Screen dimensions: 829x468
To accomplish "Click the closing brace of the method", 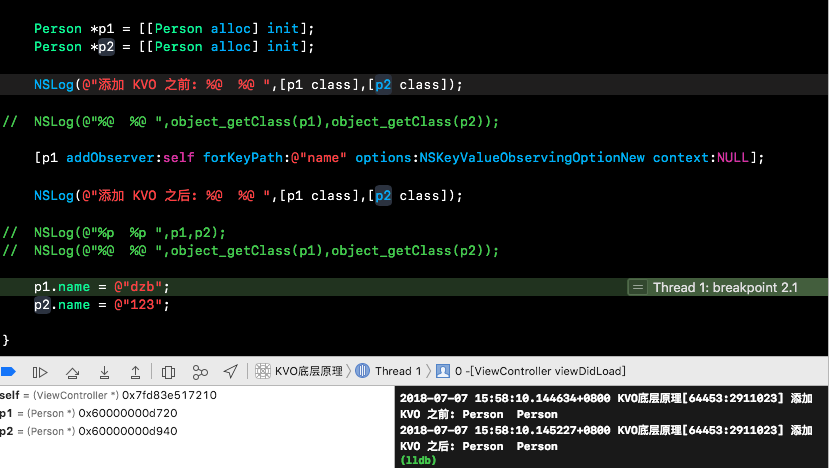I will click(x=6, y=339).
